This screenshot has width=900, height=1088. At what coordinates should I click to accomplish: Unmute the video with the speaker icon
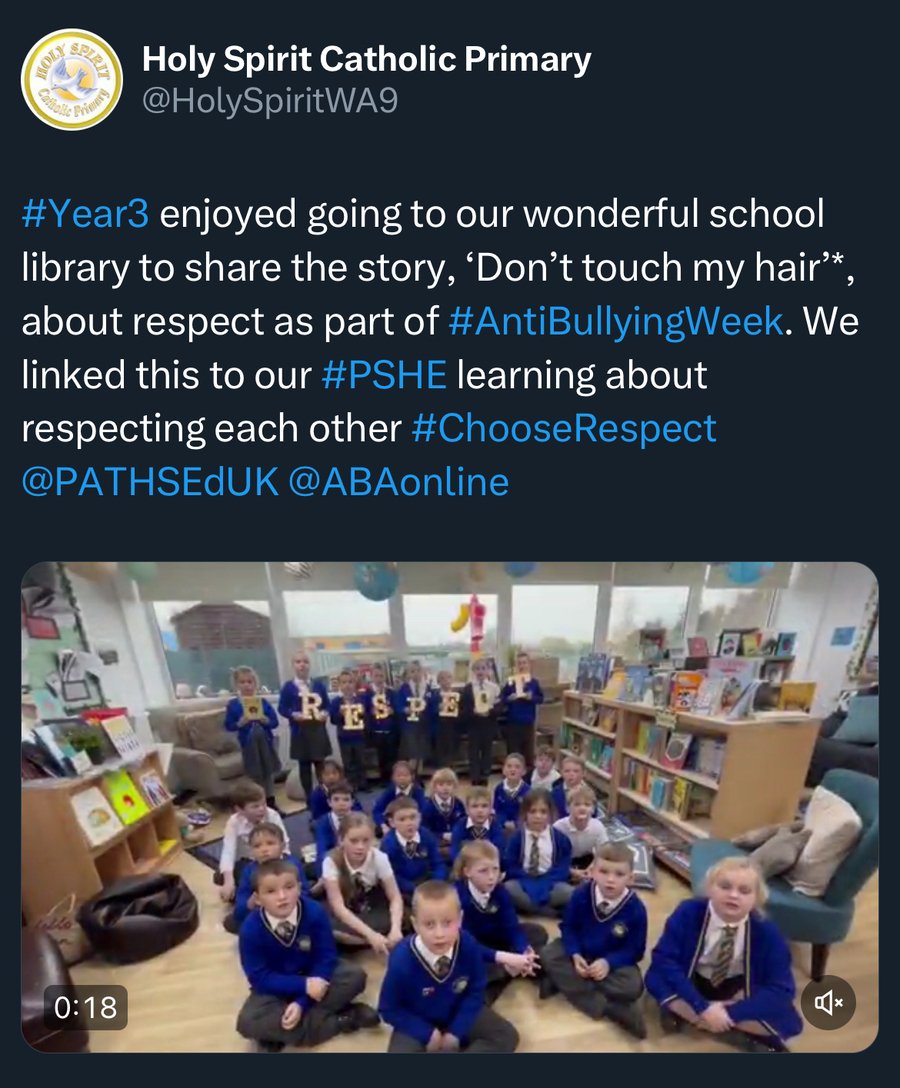click(828, 1002)
